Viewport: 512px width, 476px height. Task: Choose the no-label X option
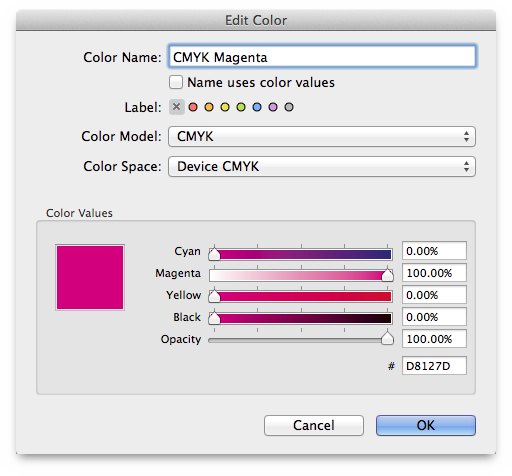[x=177, y=107]
